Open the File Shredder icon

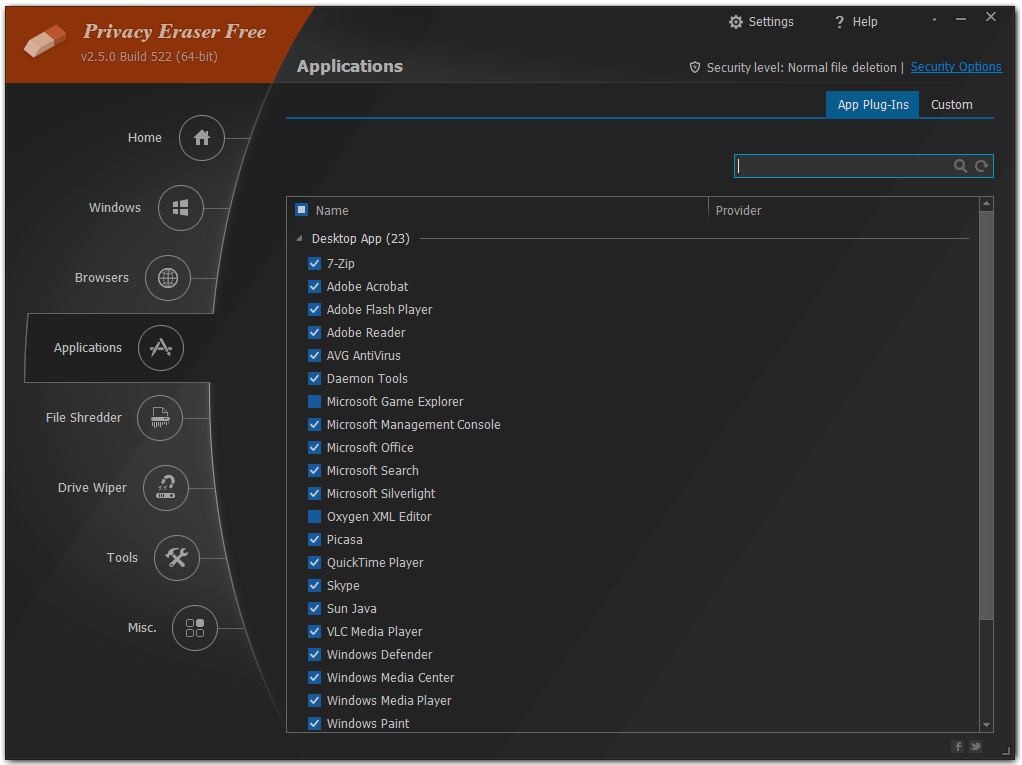(x=160, y=418)
